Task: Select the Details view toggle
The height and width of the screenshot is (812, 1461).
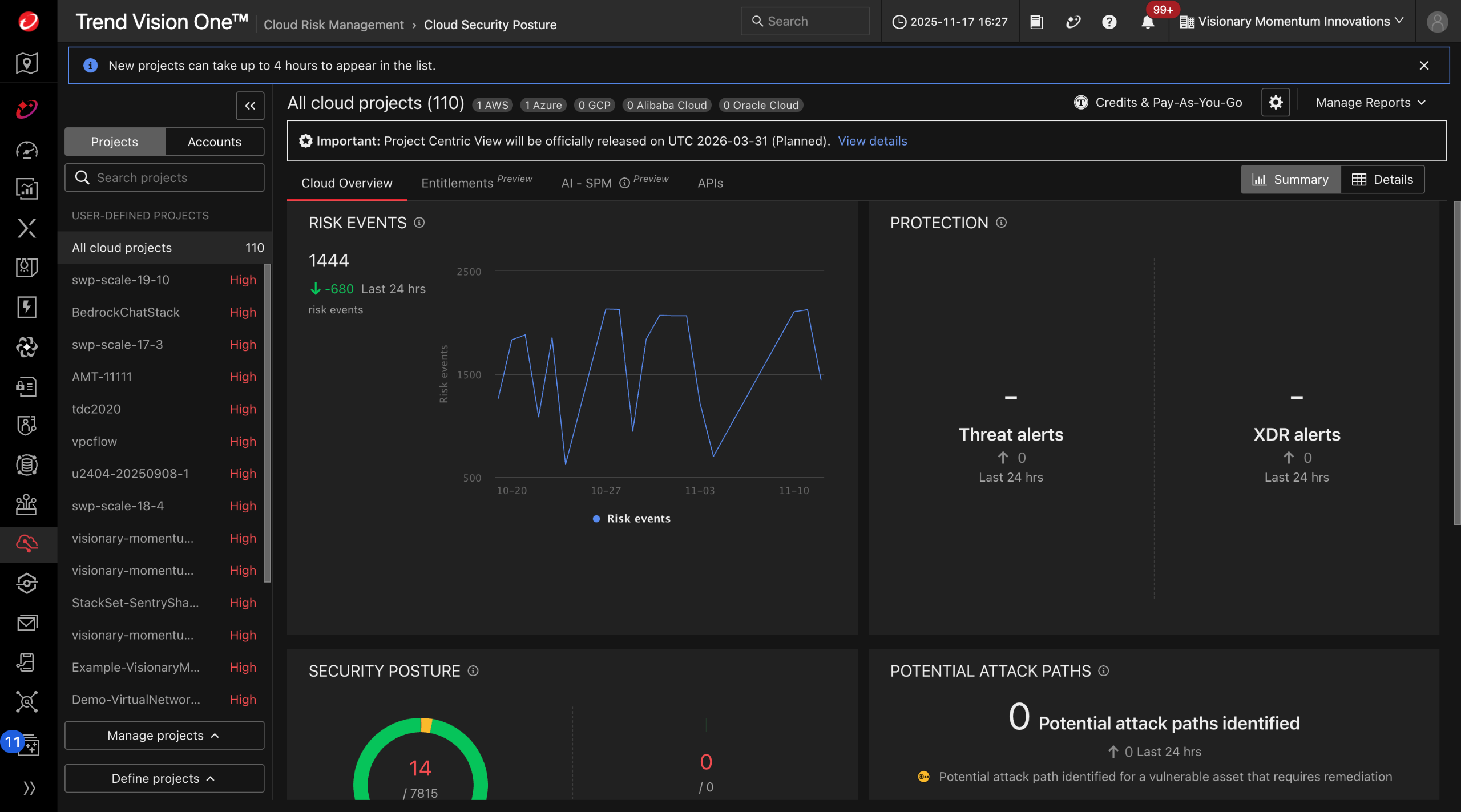Action: [x=1382, y=180]
